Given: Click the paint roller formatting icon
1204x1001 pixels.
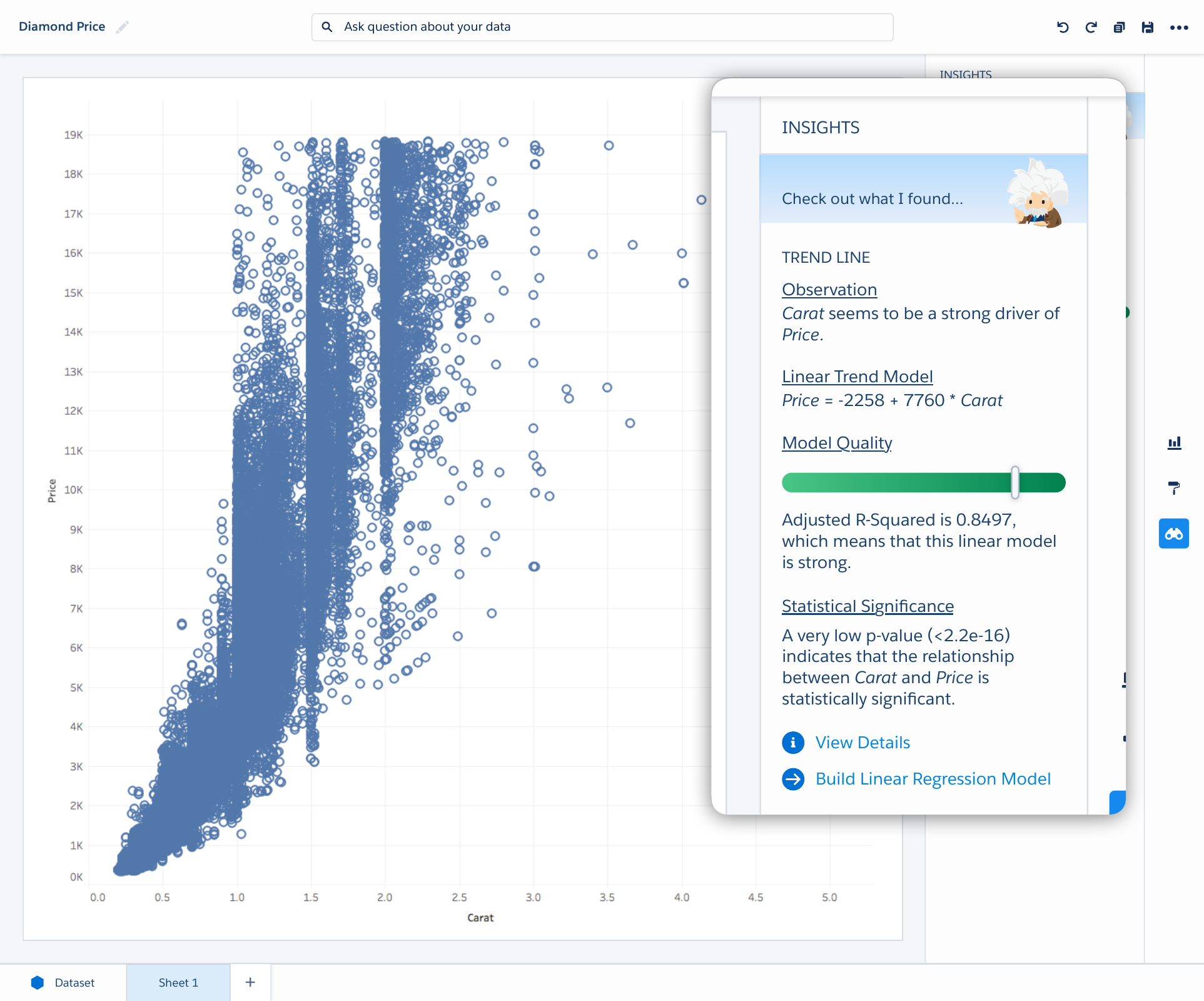Looking at the screenshot, I should point(1174,488).
